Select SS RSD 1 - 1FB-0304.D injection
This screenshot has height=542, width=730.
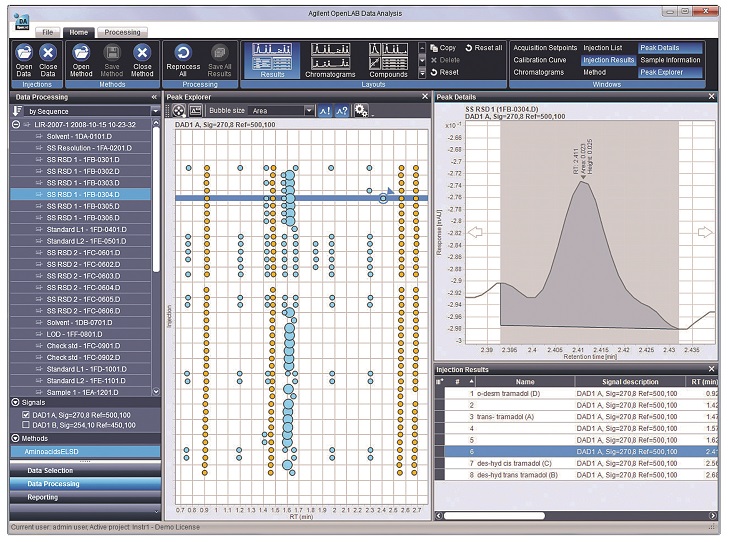81,194
